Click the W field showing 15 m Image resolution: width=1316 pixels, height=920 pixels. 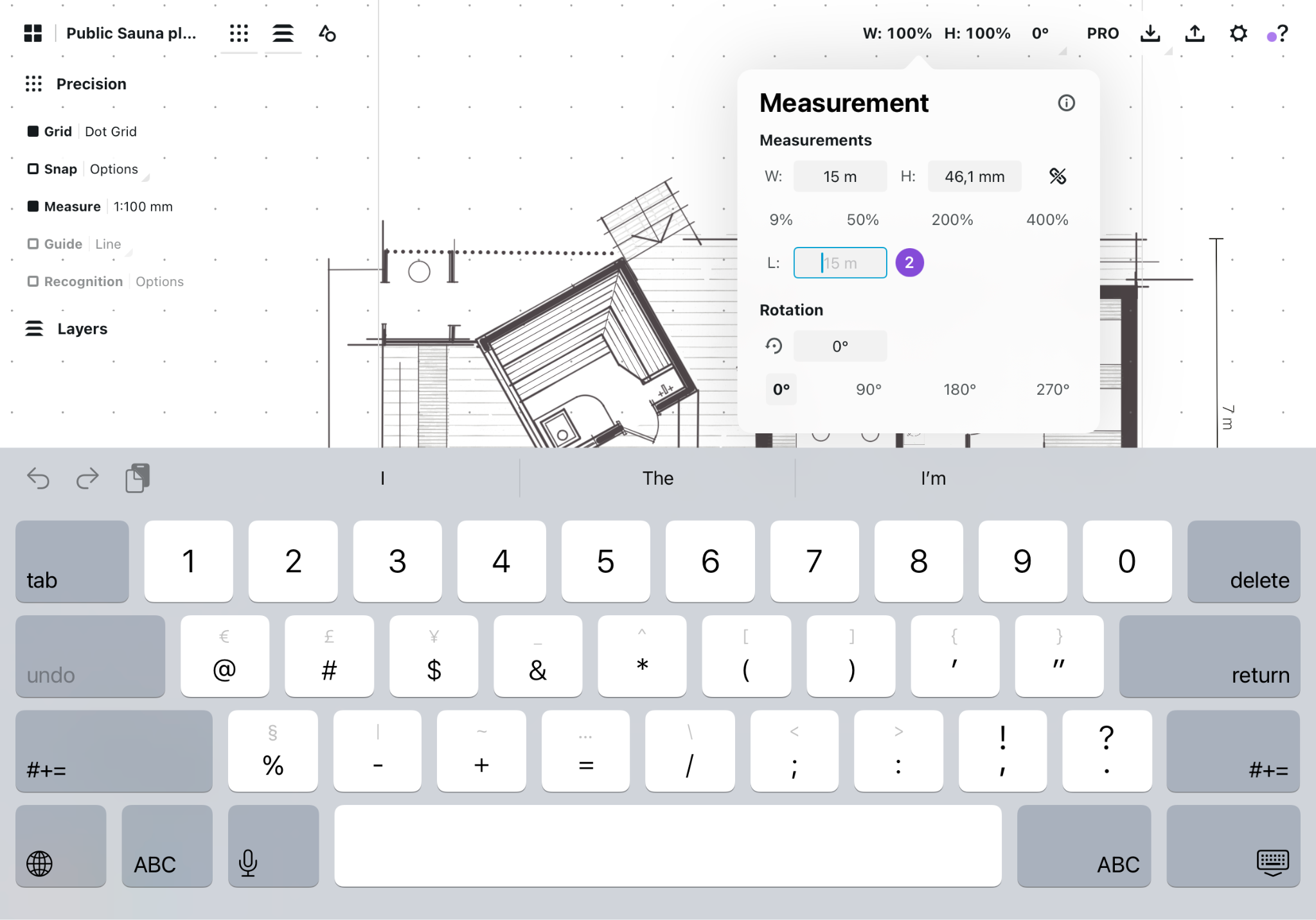840,176
